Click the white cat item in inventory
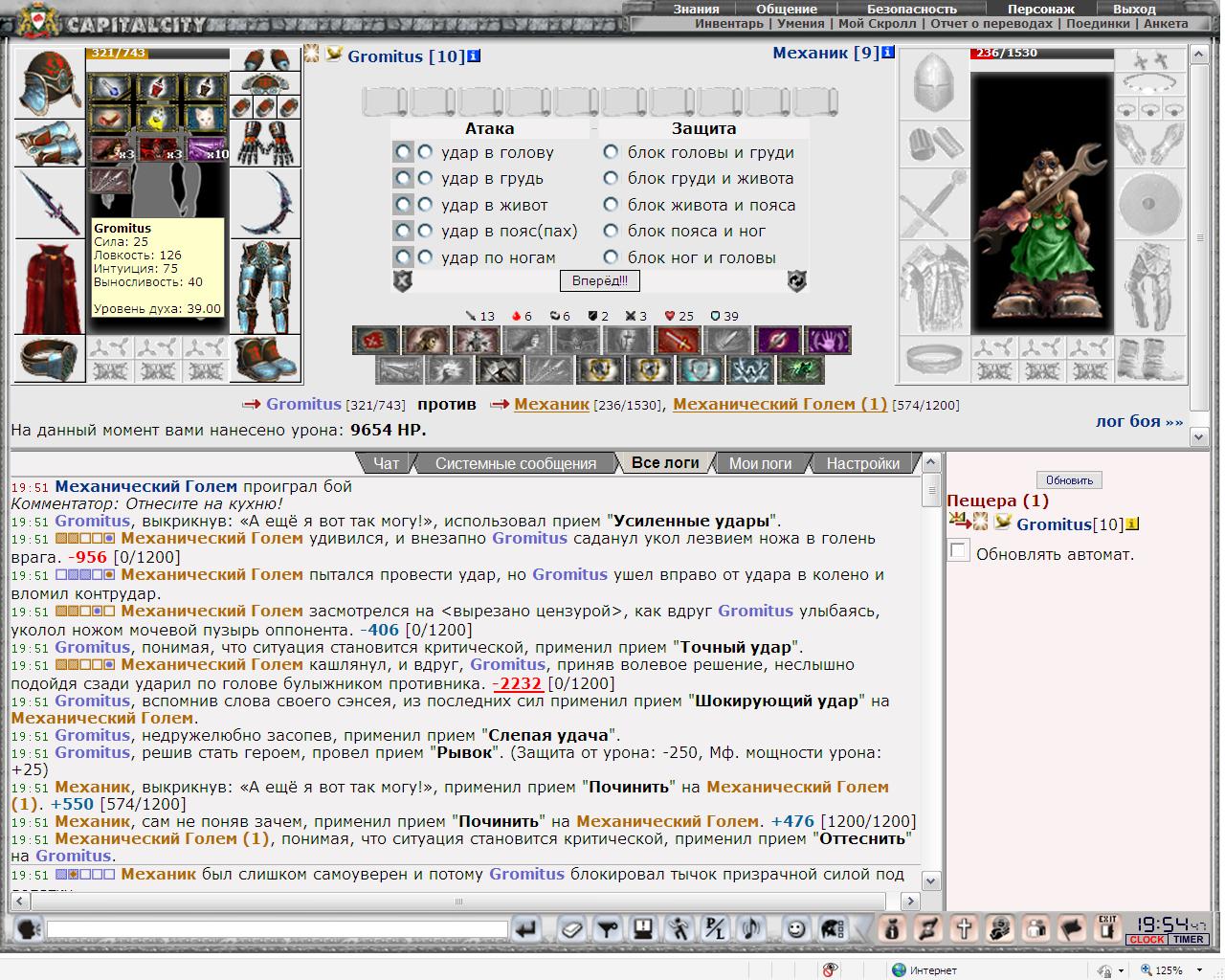 (x=205, y=118)
